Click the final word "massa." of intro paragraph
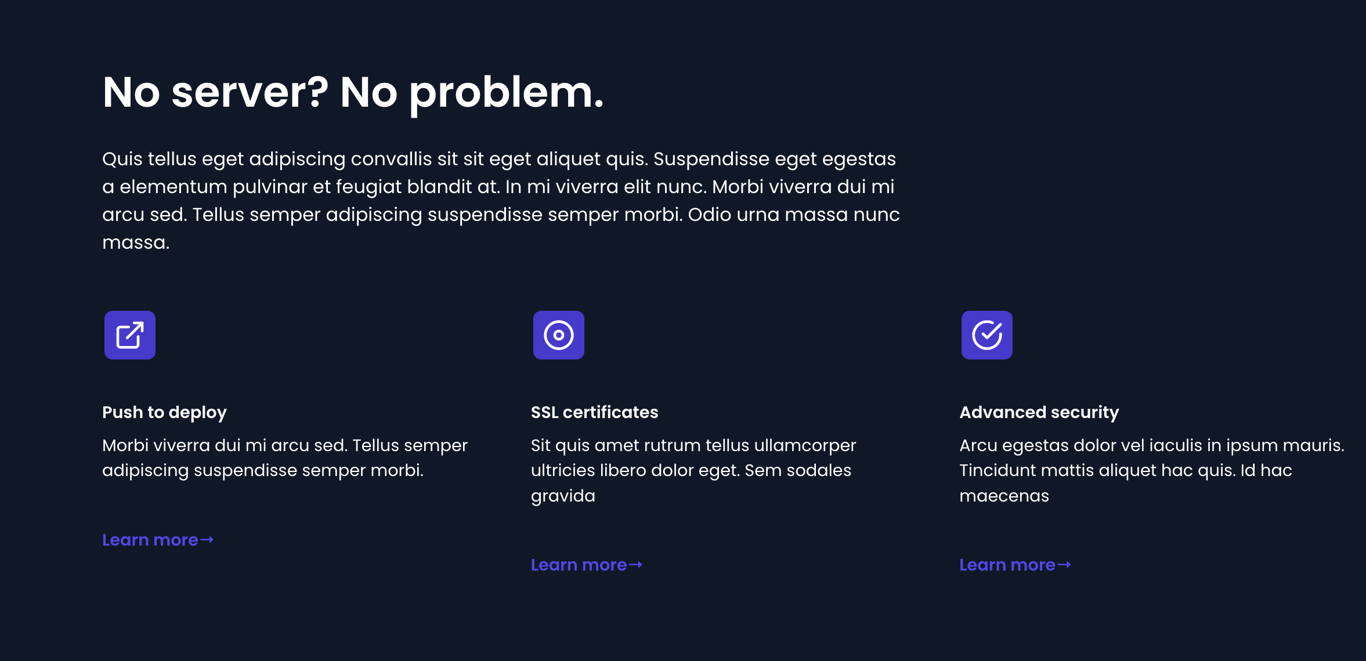The width and height of the screenshot is (1366, 661). [136, 242]
